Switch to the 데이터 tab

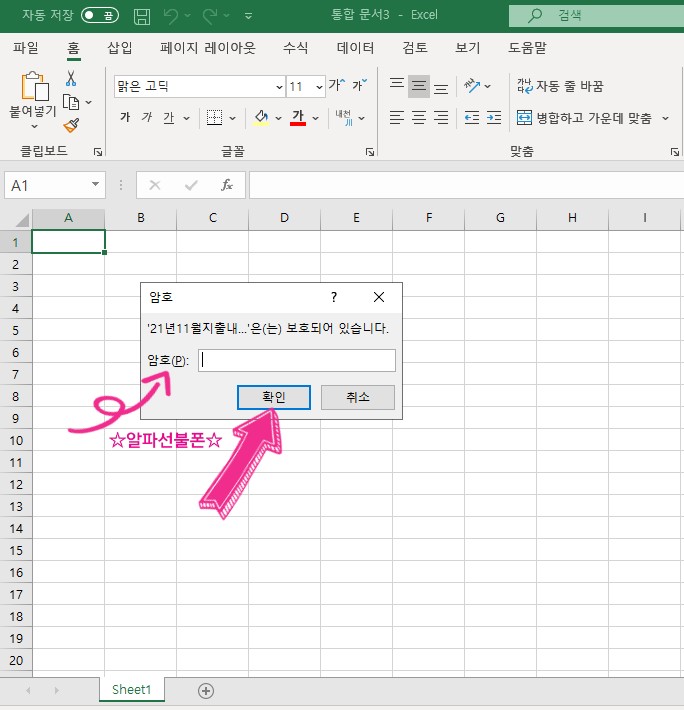355,48
